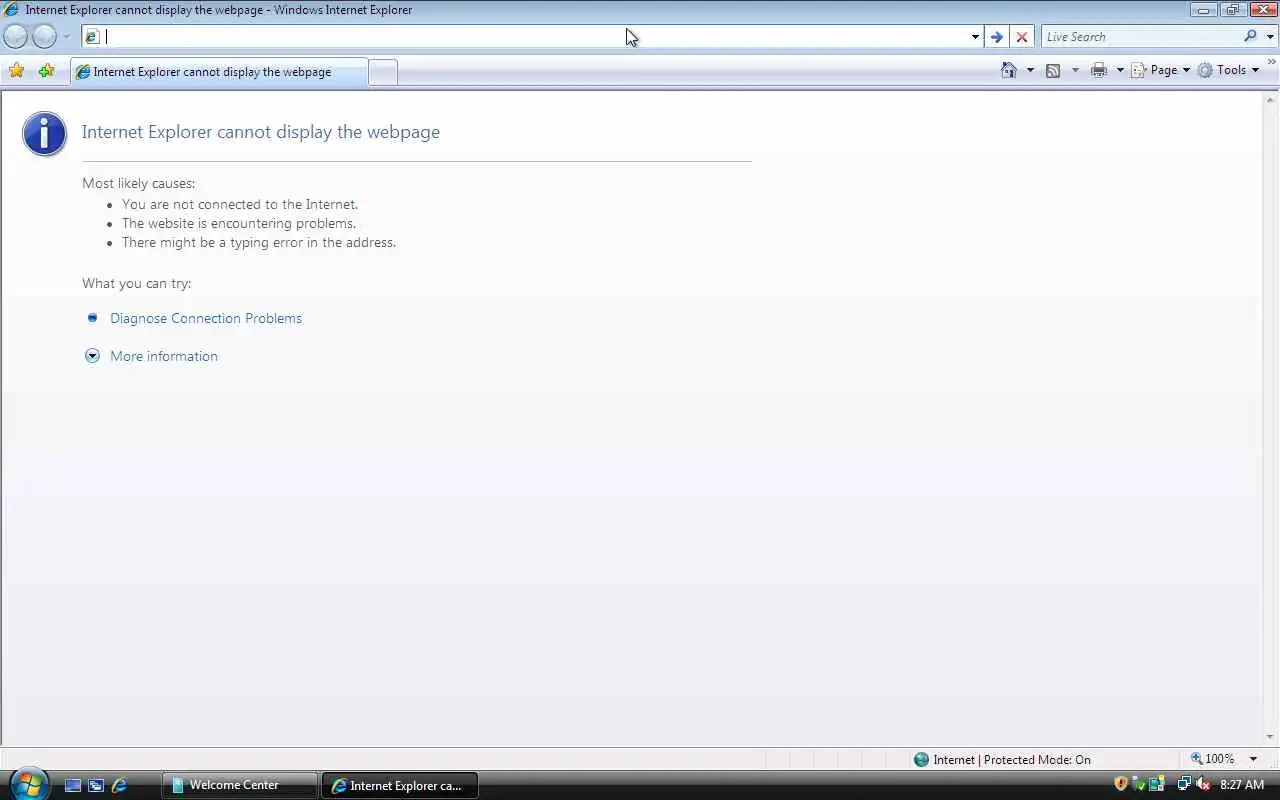Screen dimensions: 1280x800
Task: Click the vertical scrollbar up arrow
Action: tap(1270, 100)
